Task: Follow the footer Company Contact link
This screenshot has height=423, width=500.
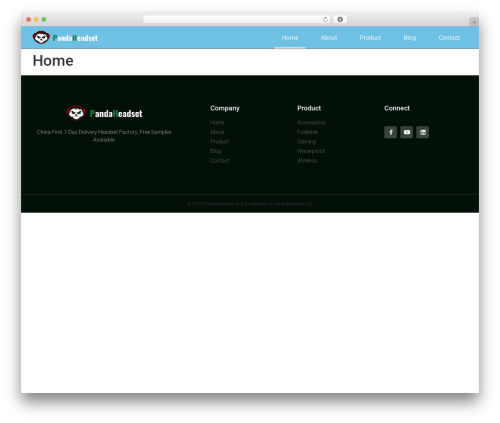Action: [219, 161]
